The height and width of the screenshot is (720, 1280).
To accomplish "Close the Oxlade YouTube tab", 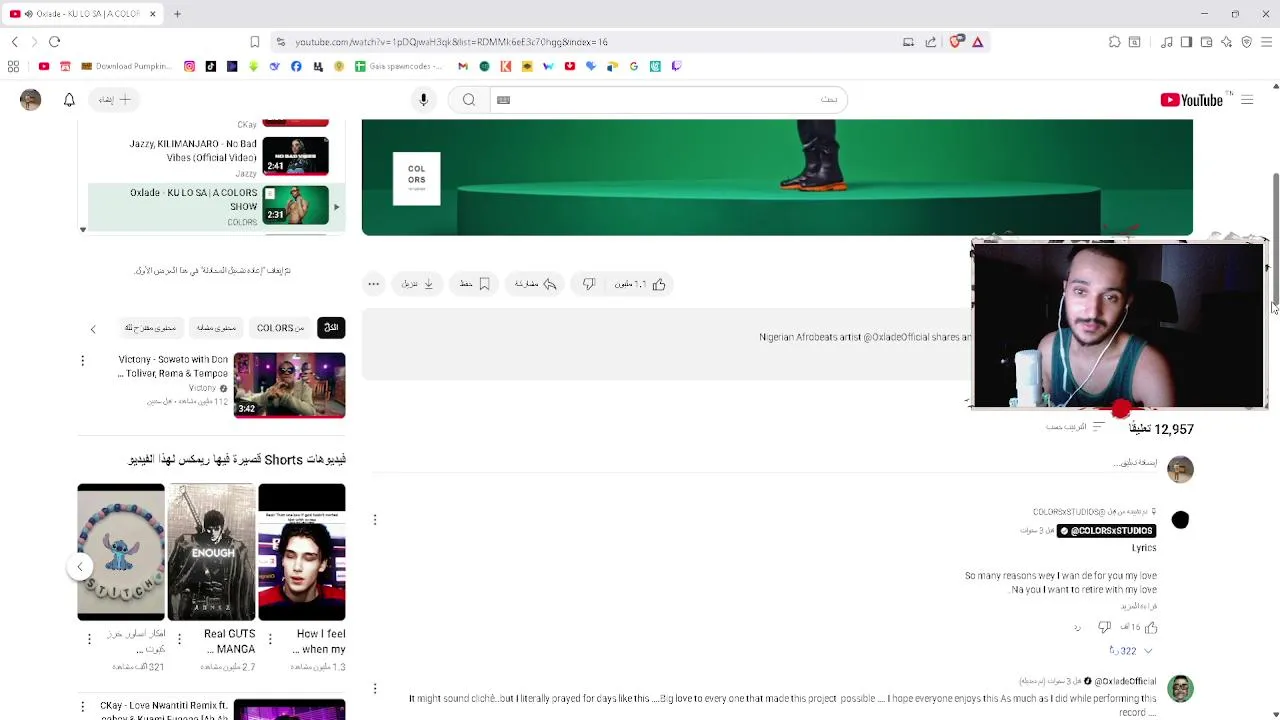I will tap(153, 14).
